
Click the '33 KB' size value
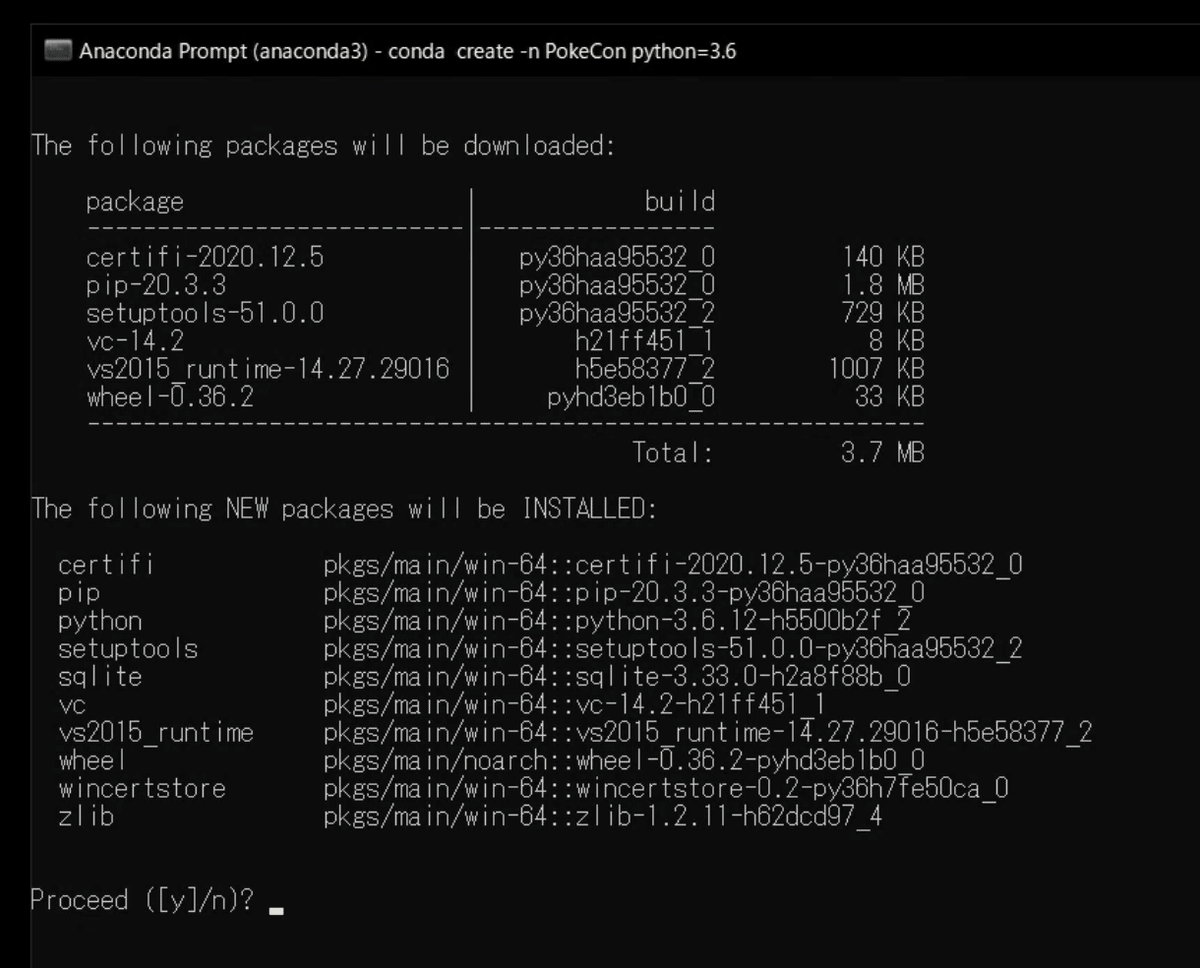click(891, 398)
